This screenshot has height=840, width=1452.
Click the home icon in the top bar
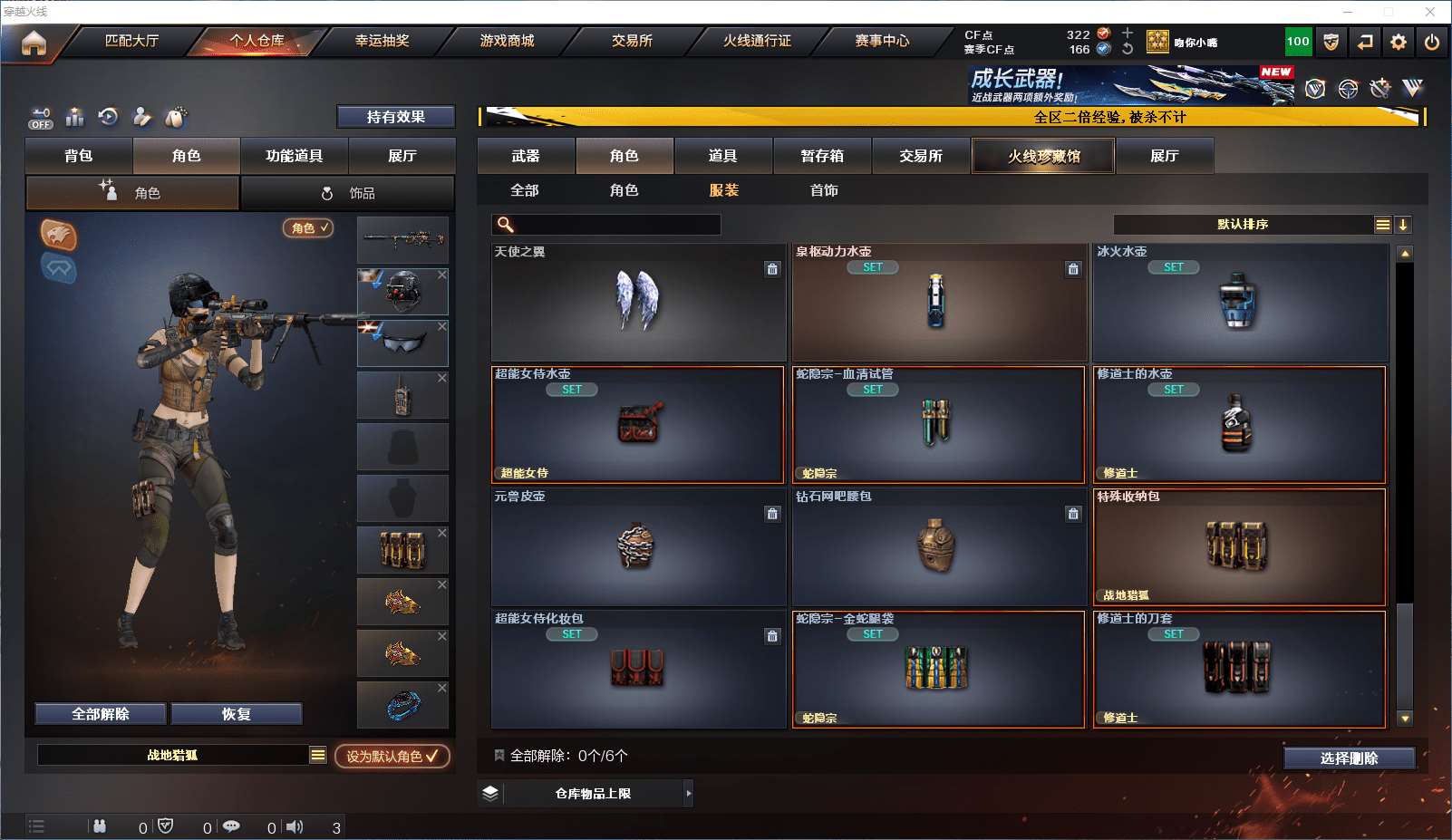34,43
